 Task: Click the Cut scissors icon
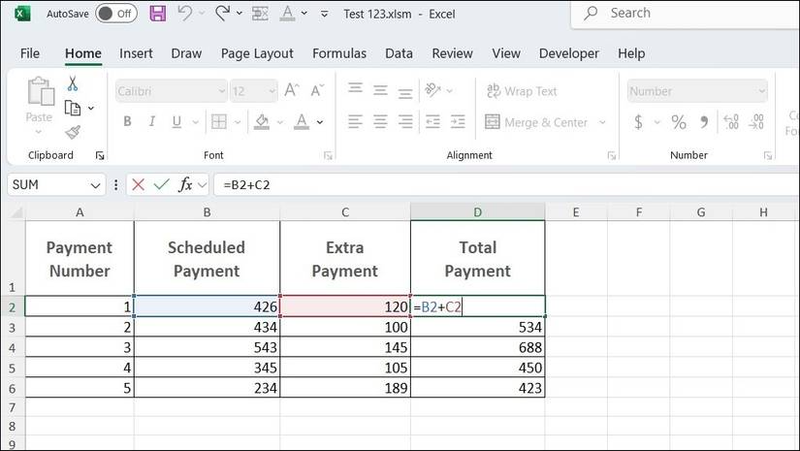pos(73,84)
